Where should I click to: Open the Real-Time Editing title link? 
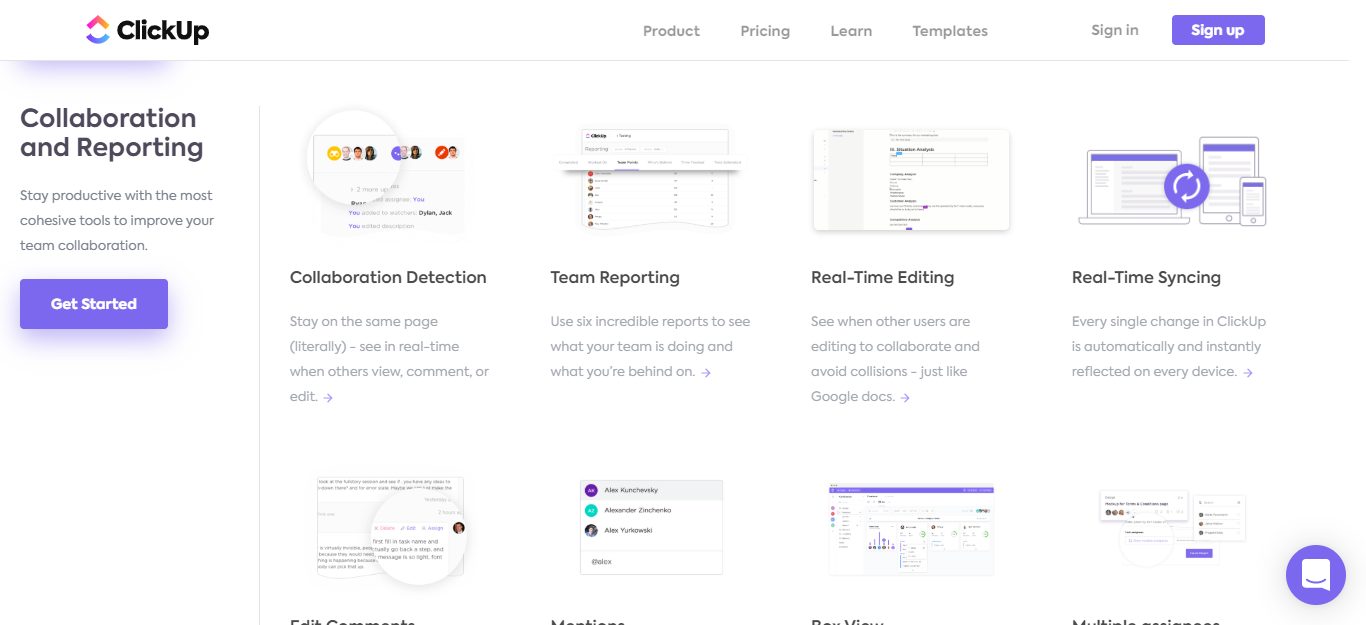pyautogui.click(x=883, y=277)
